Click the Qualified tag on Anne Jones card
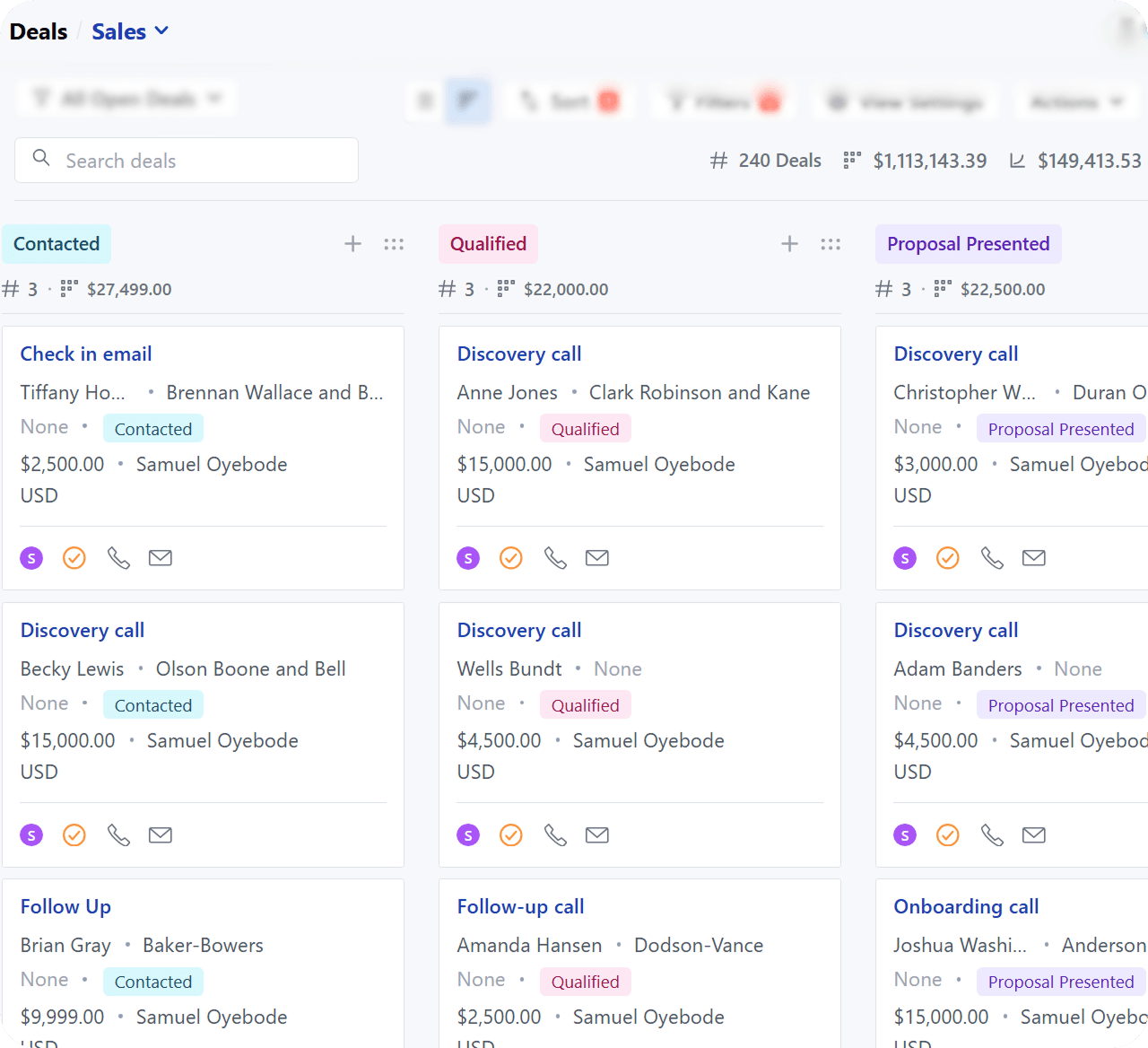 point(586,429)
